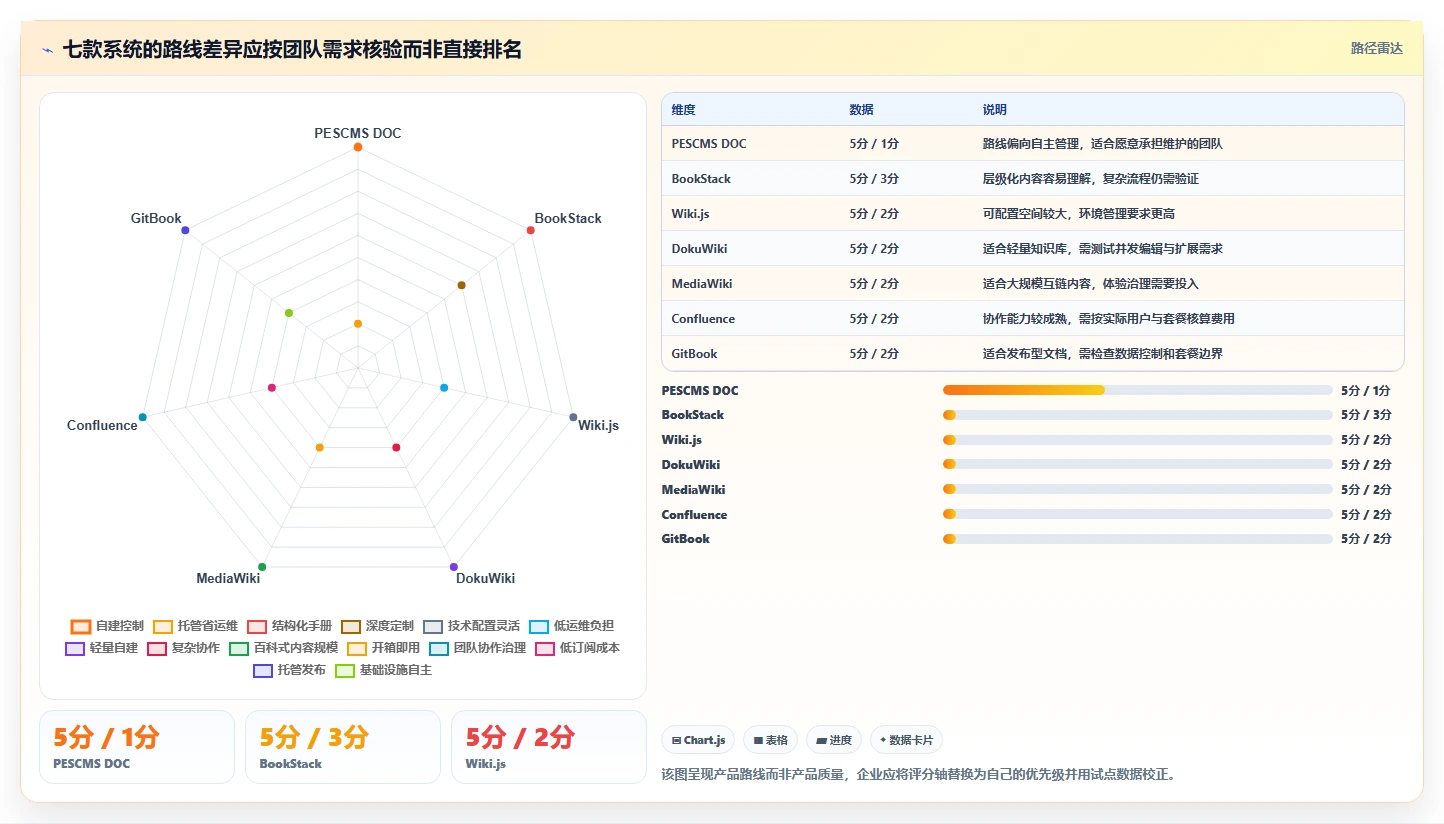Click the light-blue inner point on the Wiki.js axis
Image resolution: width=1444 pixels, height=824 pixels.
pos(444,387)
